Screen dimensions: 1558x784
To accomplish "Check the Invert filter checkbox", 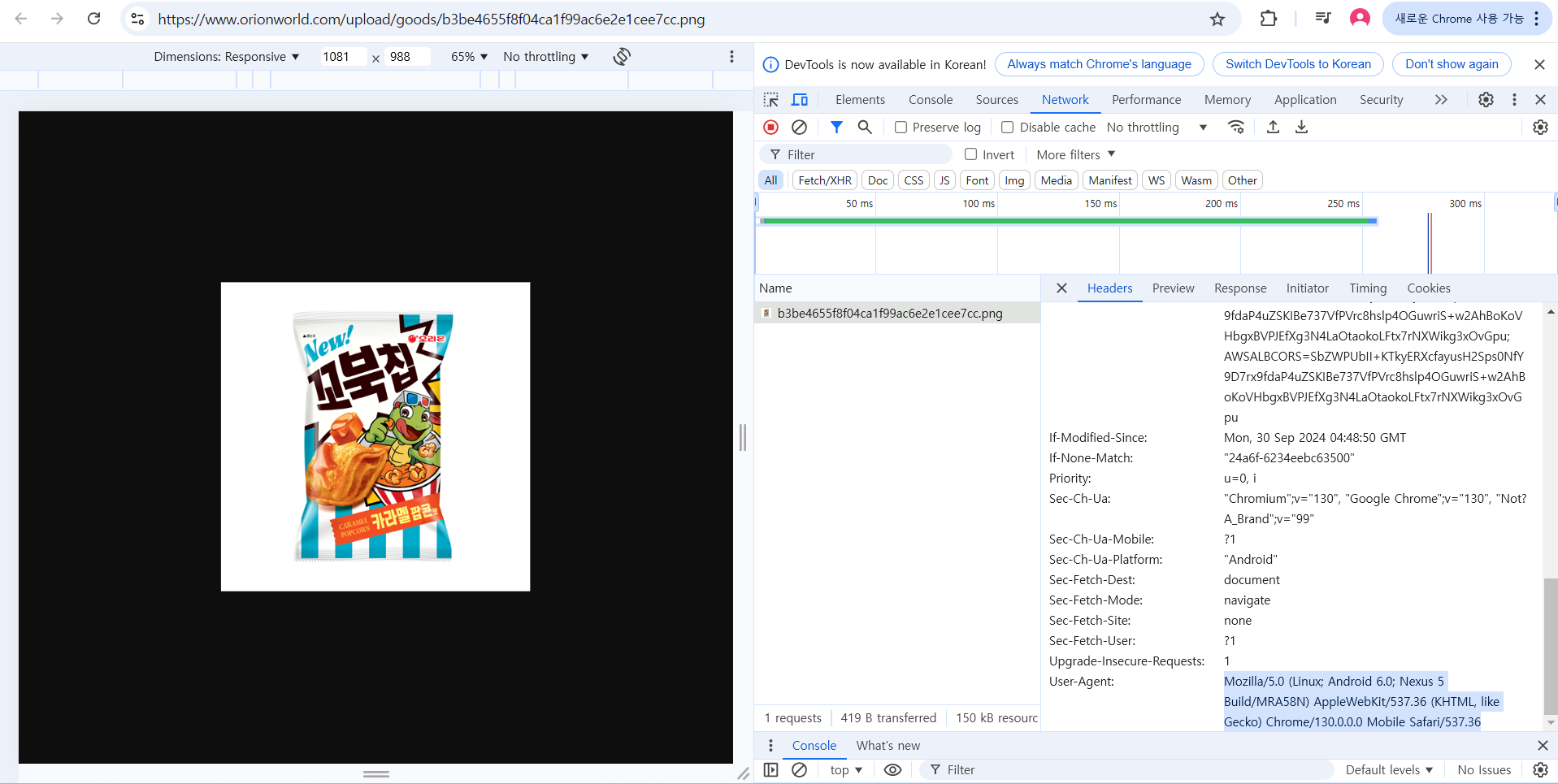I will (970, 154).
